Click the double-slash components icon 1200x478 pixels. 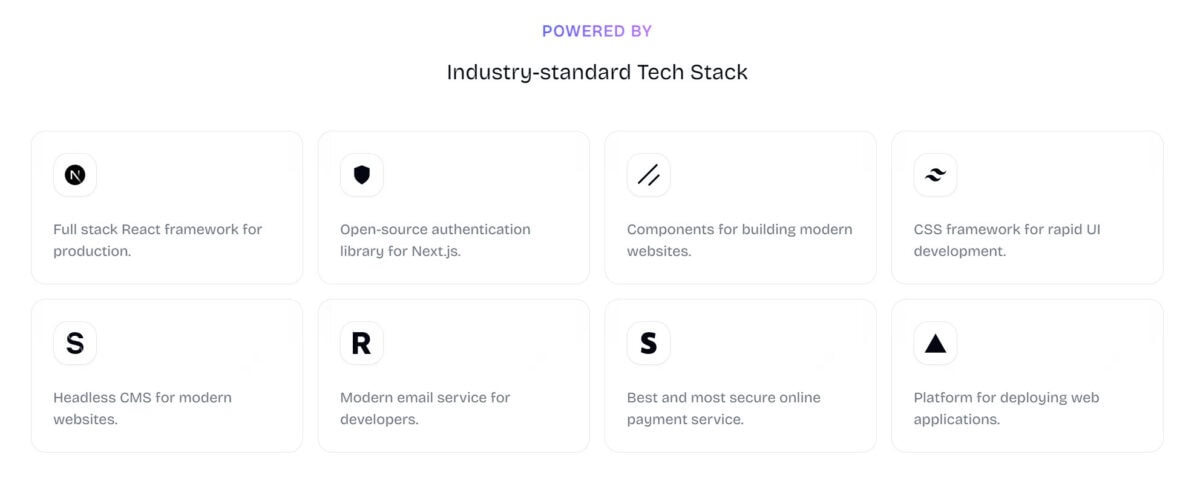click(648, 175)
